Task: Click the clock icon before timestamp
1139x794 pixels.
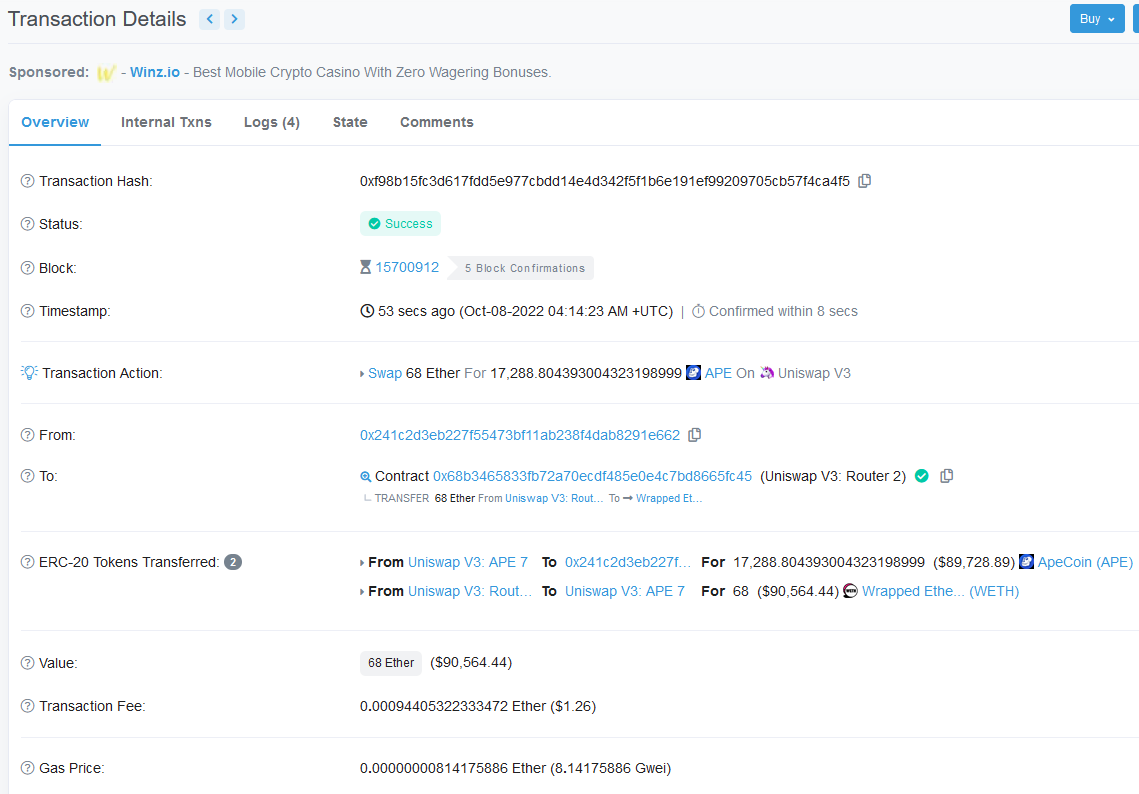Action: click(368, 311)
